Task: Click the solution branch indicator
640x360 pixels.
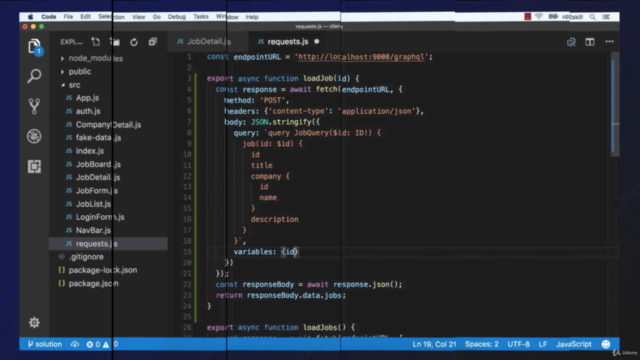Action: 44,344
